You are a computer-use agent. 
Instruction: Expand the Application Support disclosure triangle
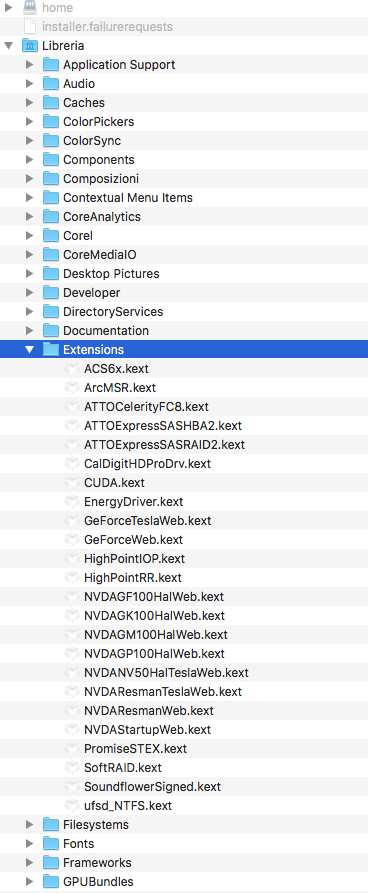[30, 64]
